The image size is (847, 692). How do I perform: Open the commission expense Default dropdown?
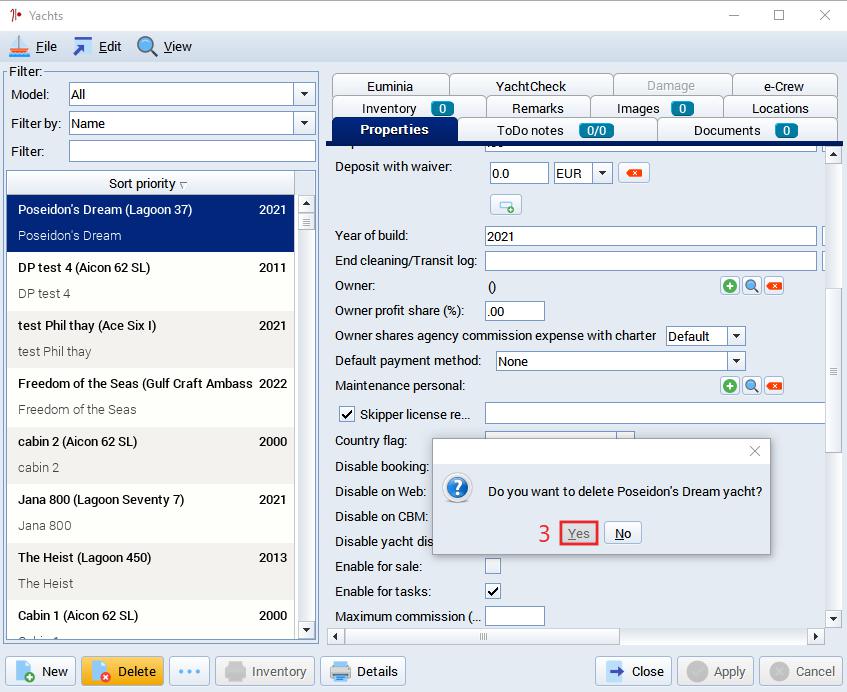click(x=736, y=336)
